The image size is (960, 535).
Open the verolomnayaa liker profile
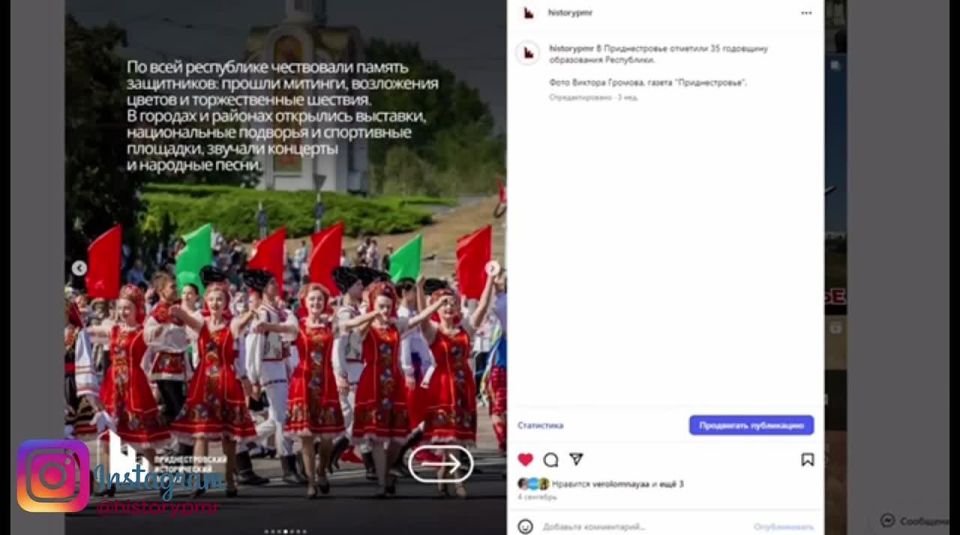coord(623,484)
